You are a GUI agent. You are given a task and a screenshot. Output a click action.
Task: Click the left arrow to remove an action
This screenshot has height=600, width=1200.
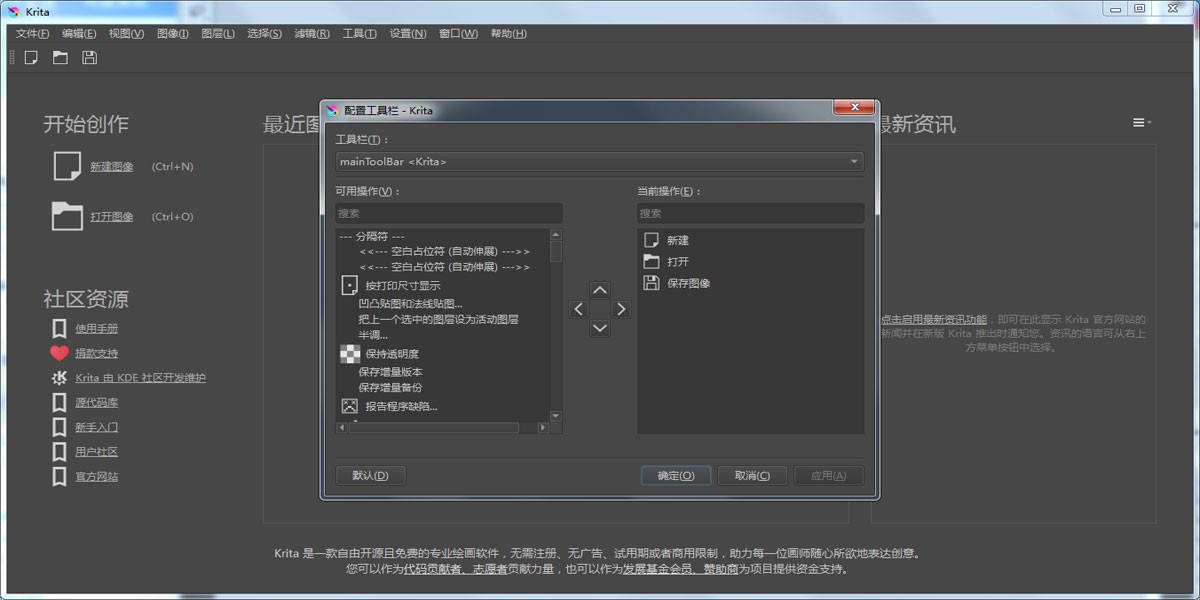click(x=578, y=309)
